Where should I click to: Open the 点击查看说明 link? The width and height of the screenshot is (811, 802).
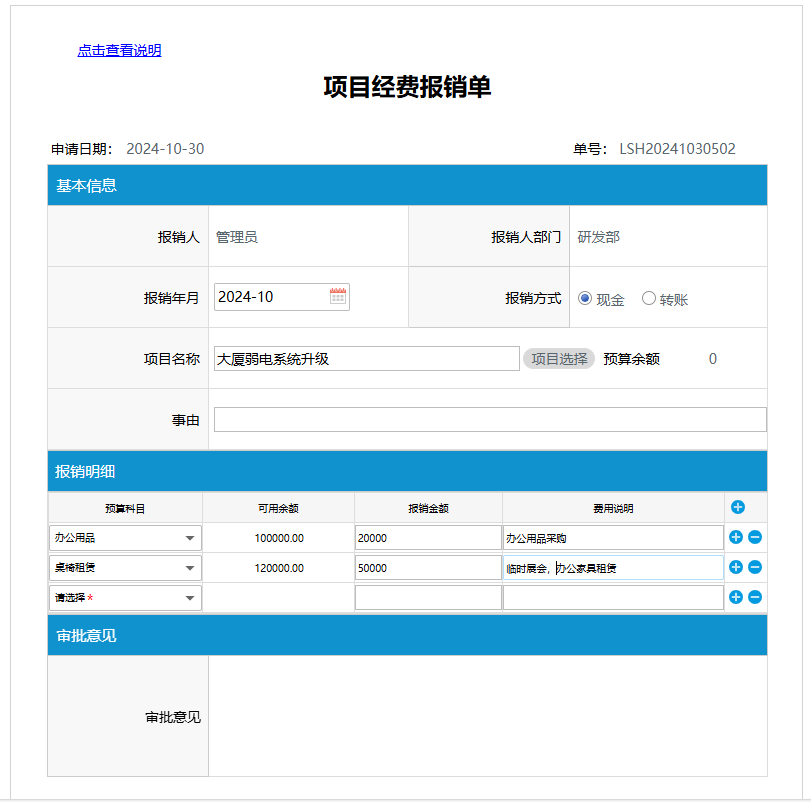coord(119,50)
